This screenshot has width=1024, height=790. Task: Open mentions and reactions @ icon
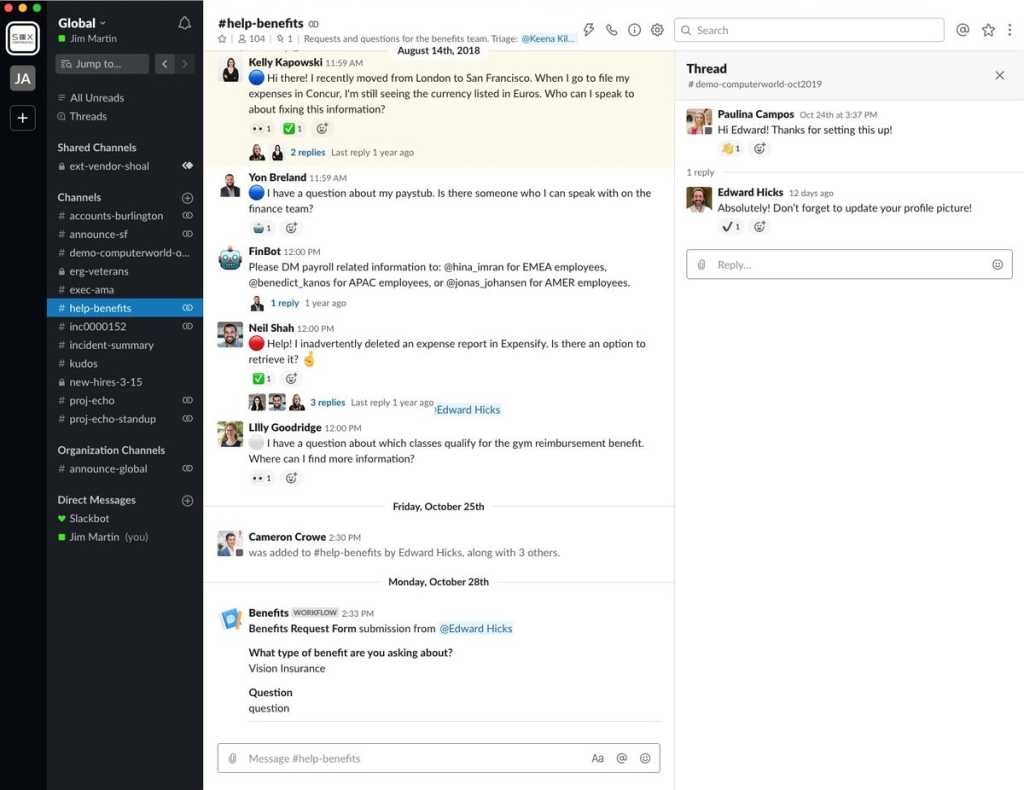click(x=962, y=30)
